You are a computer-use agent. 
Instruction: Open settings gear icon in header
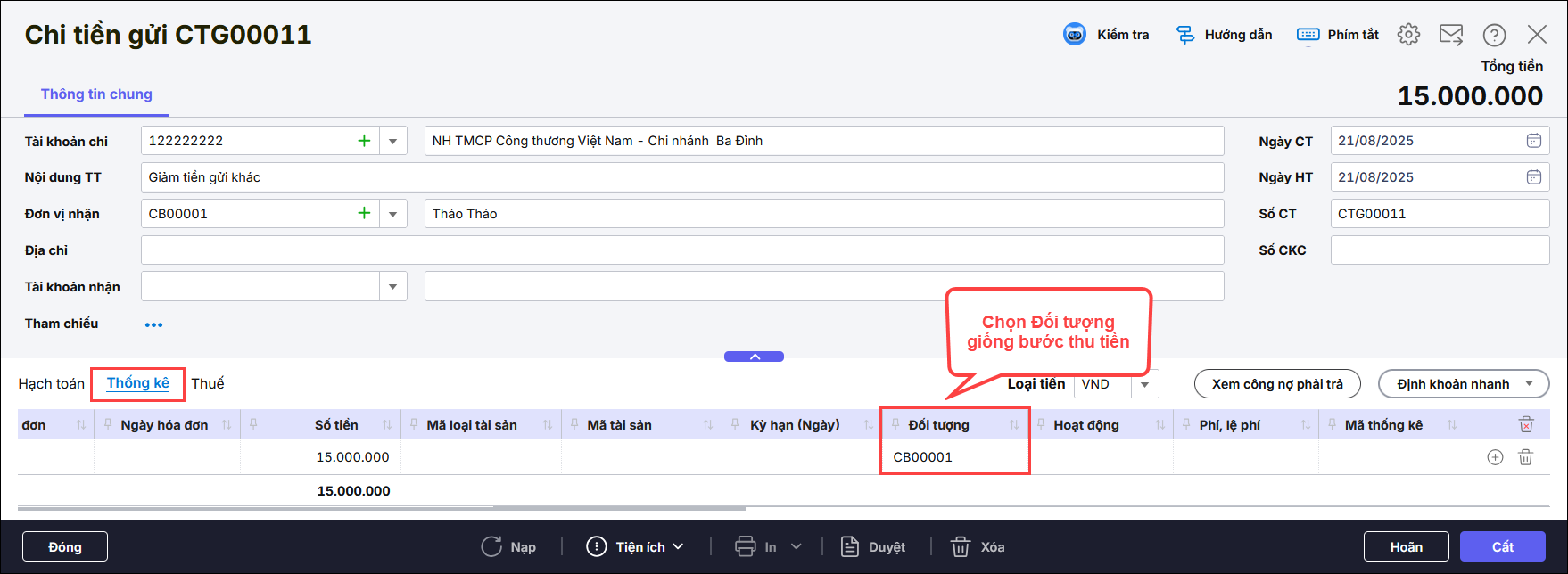click(1408, 35)
